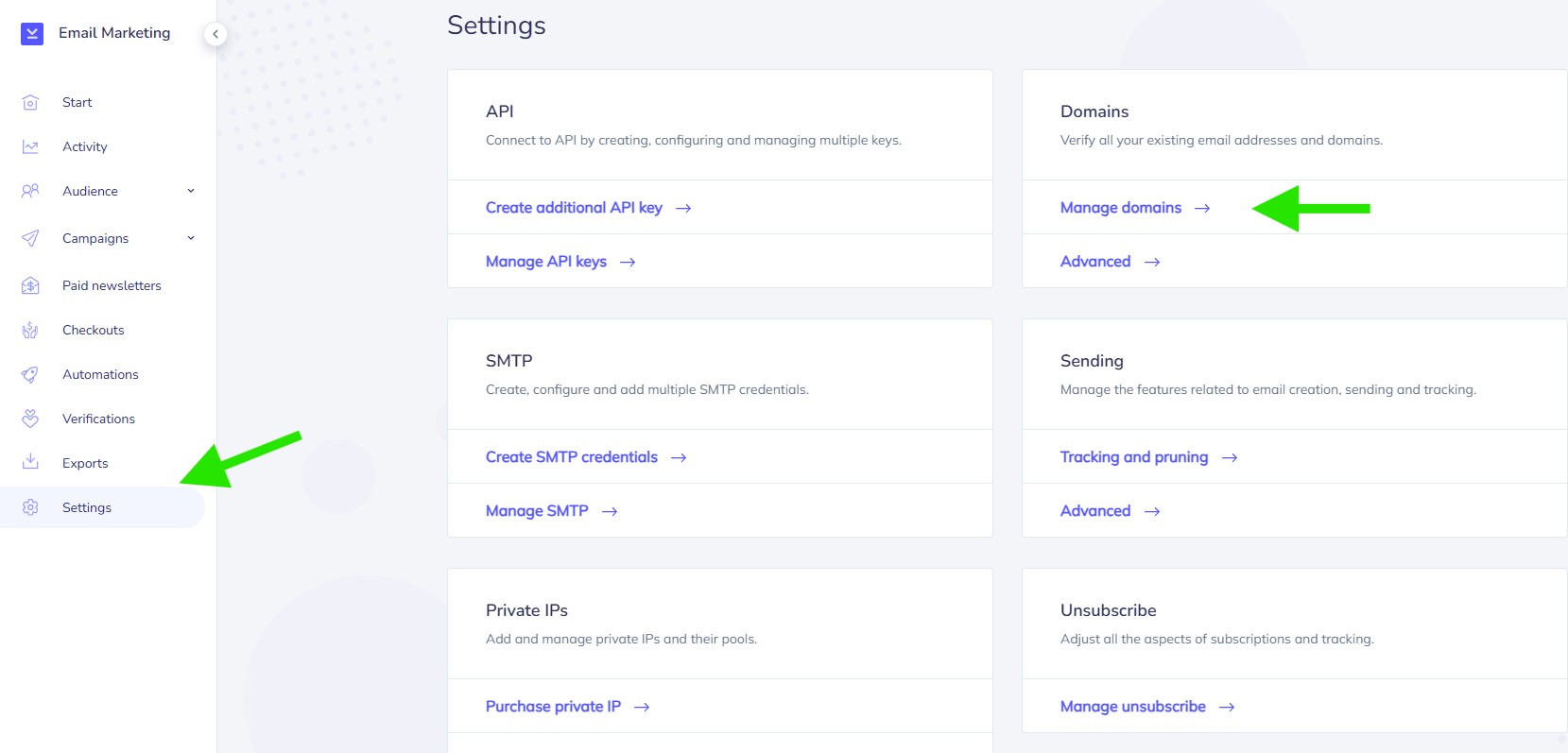Select Create SMTP credentials link

coord(572,457)
